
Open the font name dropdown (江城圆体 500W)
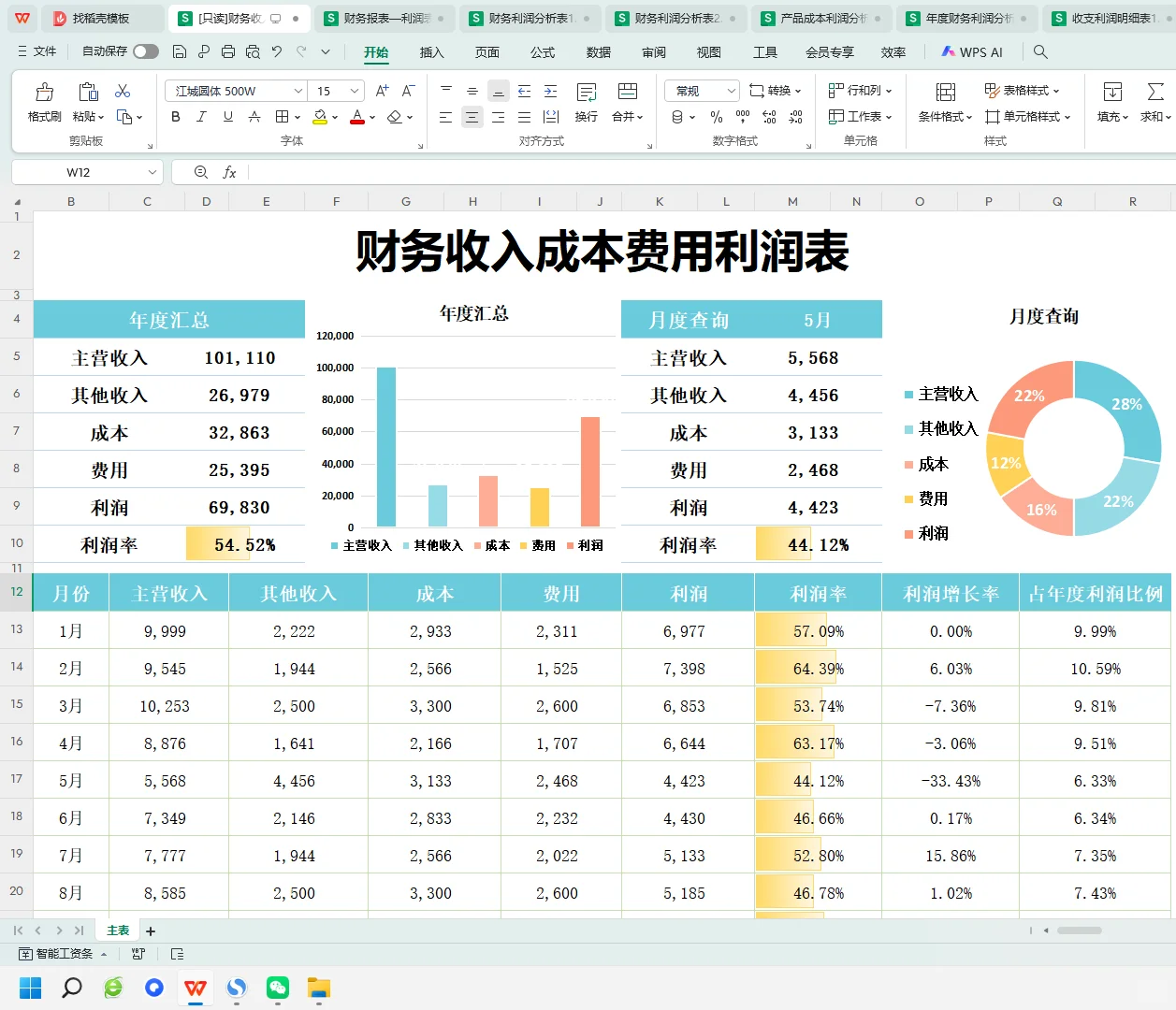298,91
